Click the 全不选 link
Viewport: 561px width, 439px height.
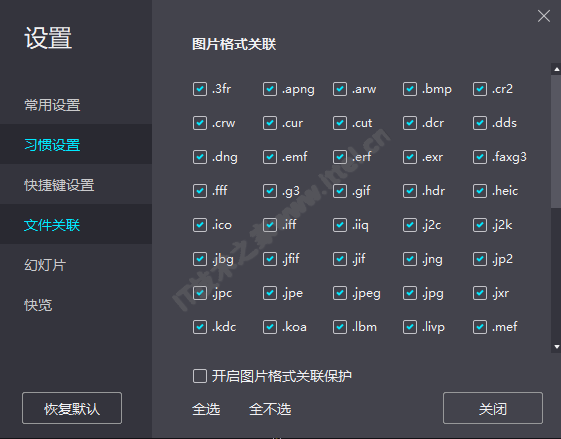click(x=270, y=409)
